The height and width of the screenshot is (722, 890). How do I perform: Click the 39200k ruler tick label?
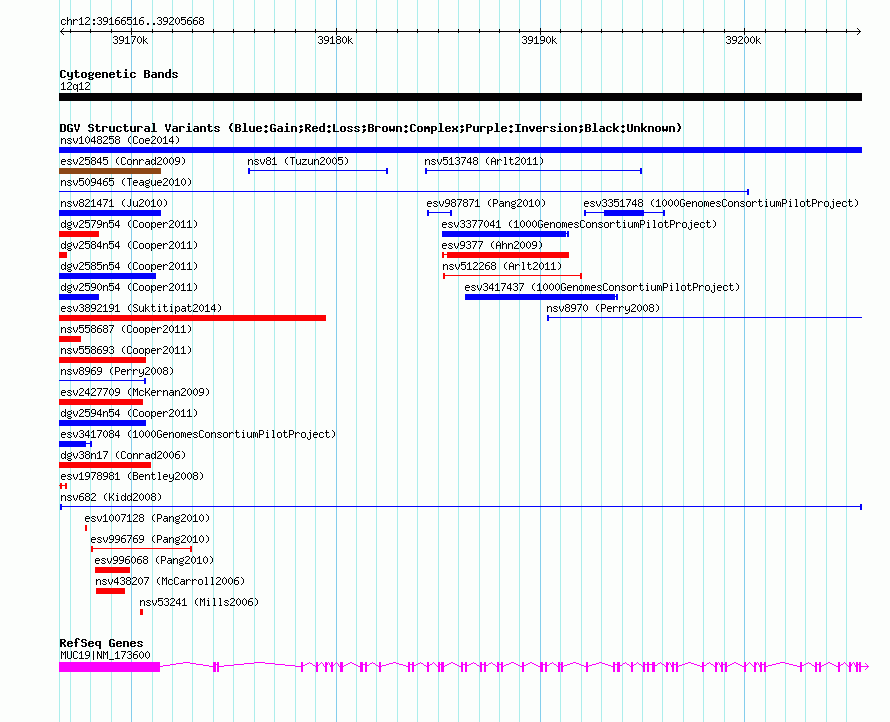tap(743, 40)
